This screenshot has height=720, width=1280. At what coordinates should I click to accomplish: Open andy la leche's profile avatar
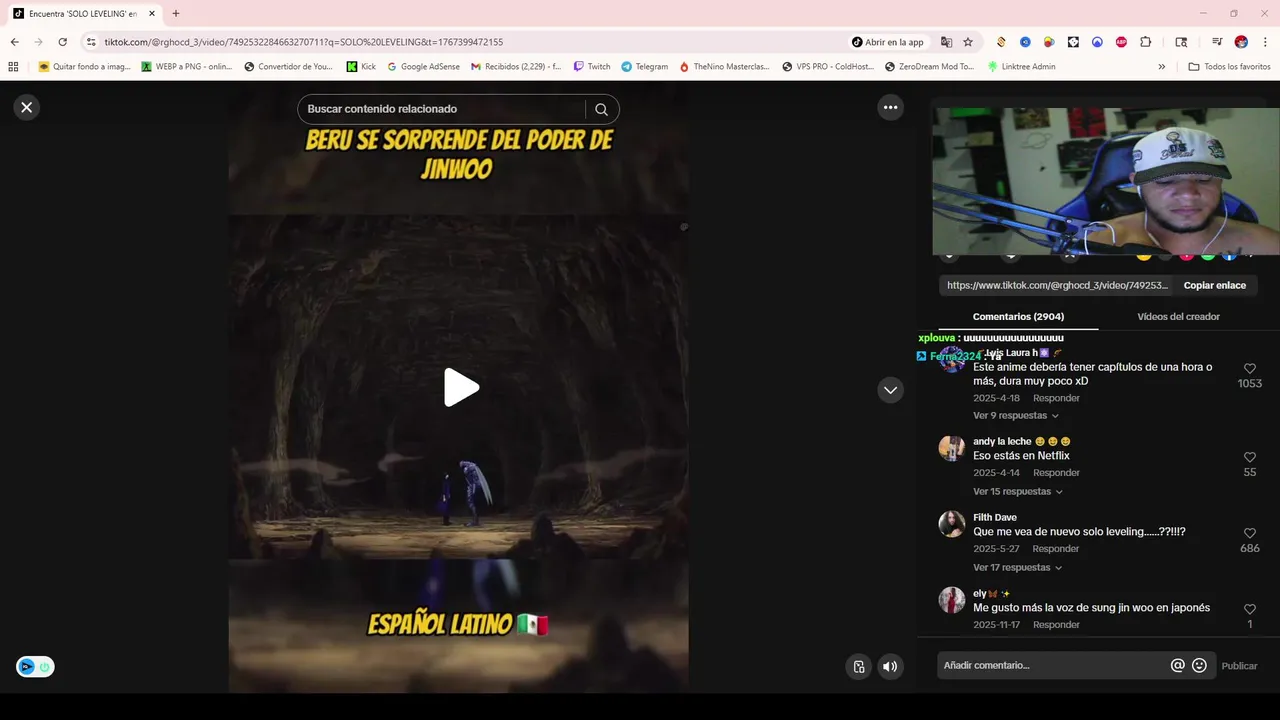[951, 448]
